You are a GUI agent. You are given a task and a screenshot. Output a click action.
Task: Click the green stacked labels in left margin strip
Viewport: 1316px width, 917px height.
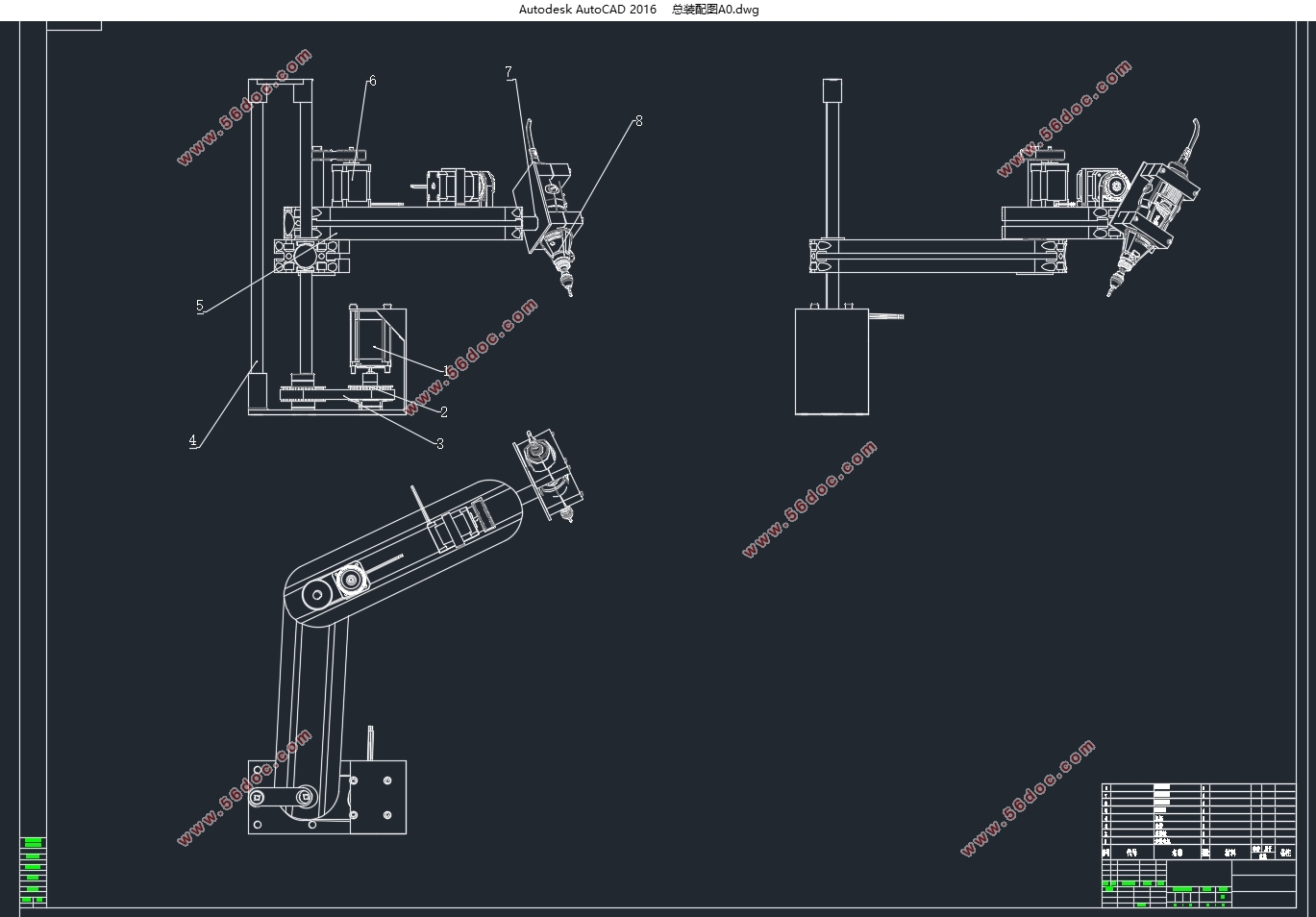click(x=33, y=871)
